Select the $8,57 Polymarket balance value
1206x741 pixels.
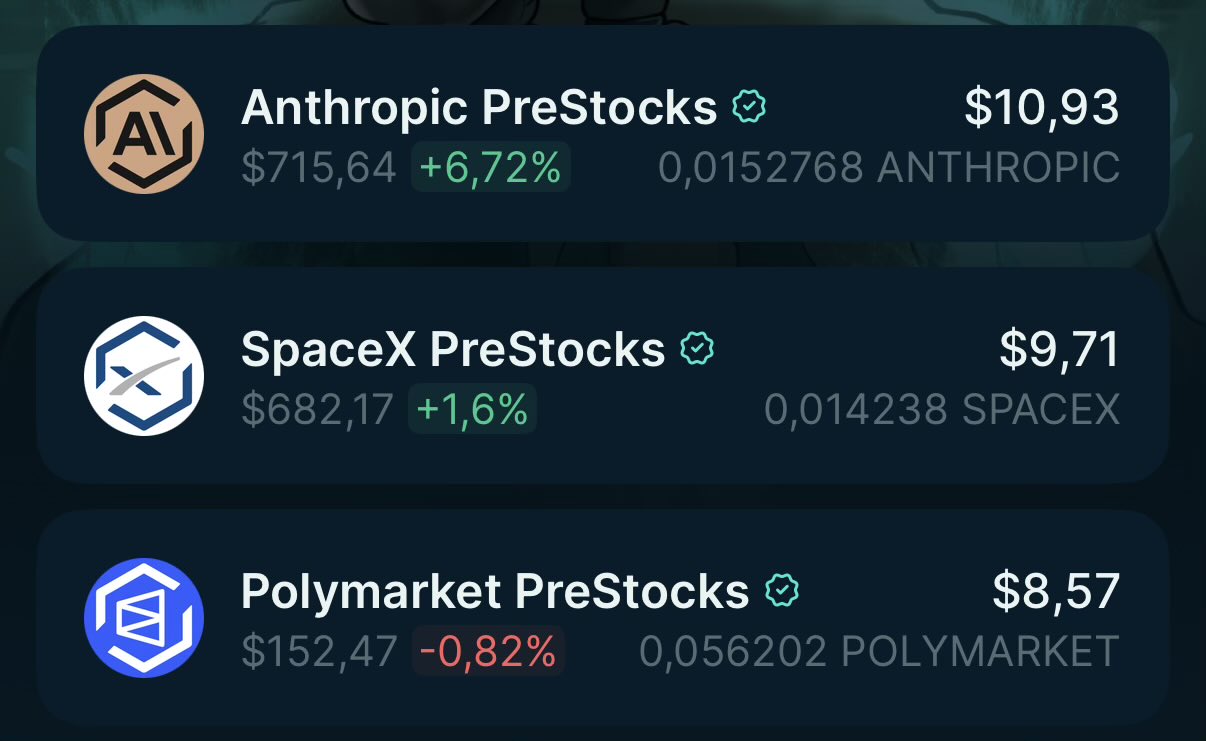click(x=1055, y=591)
